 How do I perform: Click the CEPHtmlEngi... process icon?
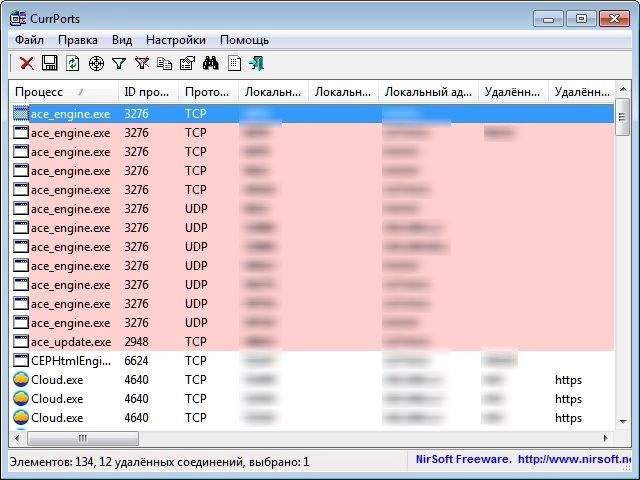21,360
